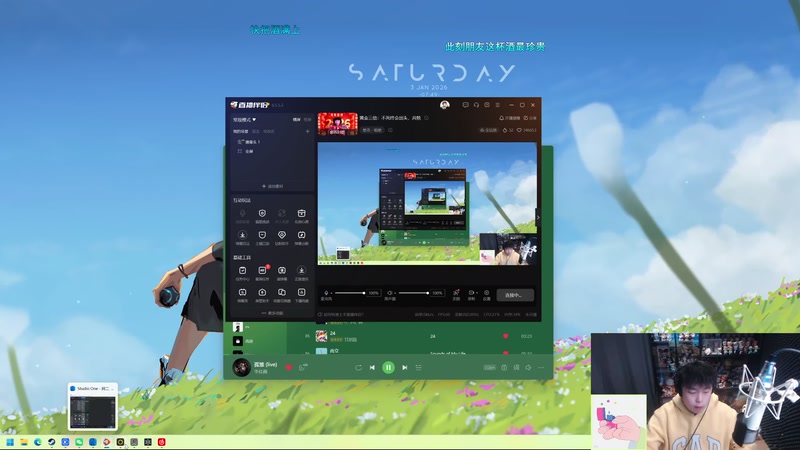
Task: Open the headset support icon in 直播伴侣 title bar
Action: click(x=476, y=105)
